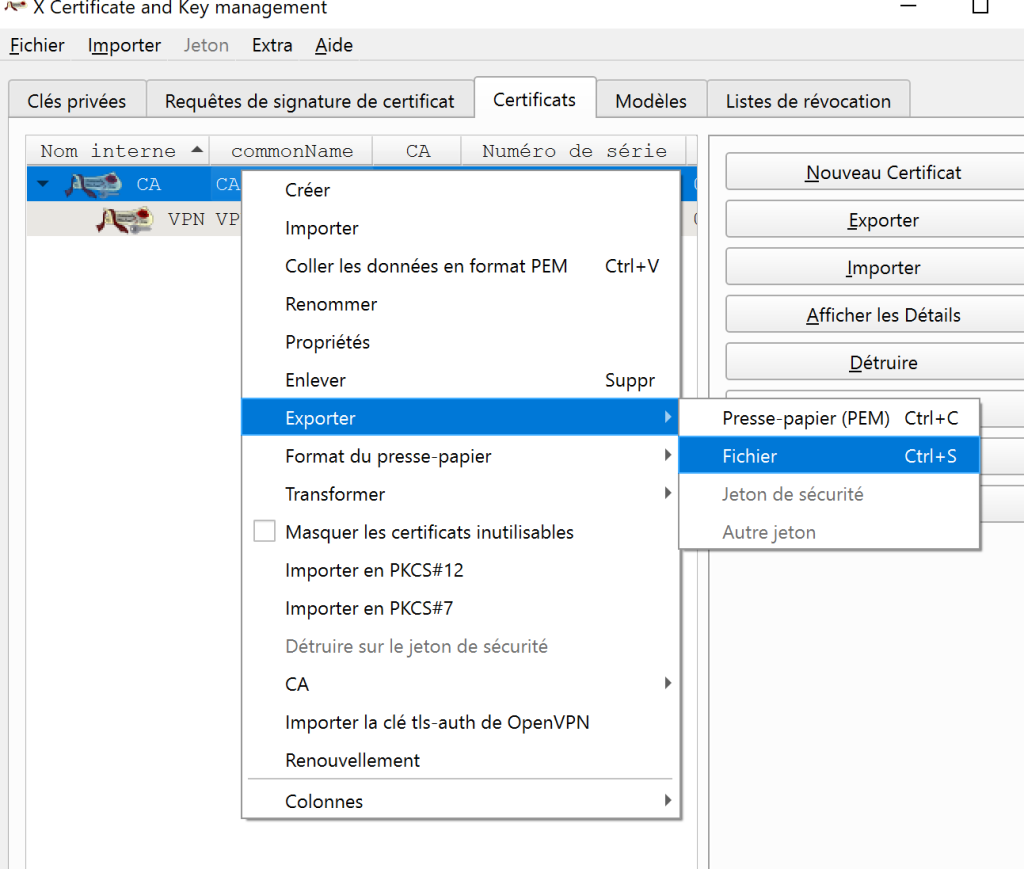
Task: Click the XCA application icon in title bar
Action: pyautogui.click(x=15, y=8)
